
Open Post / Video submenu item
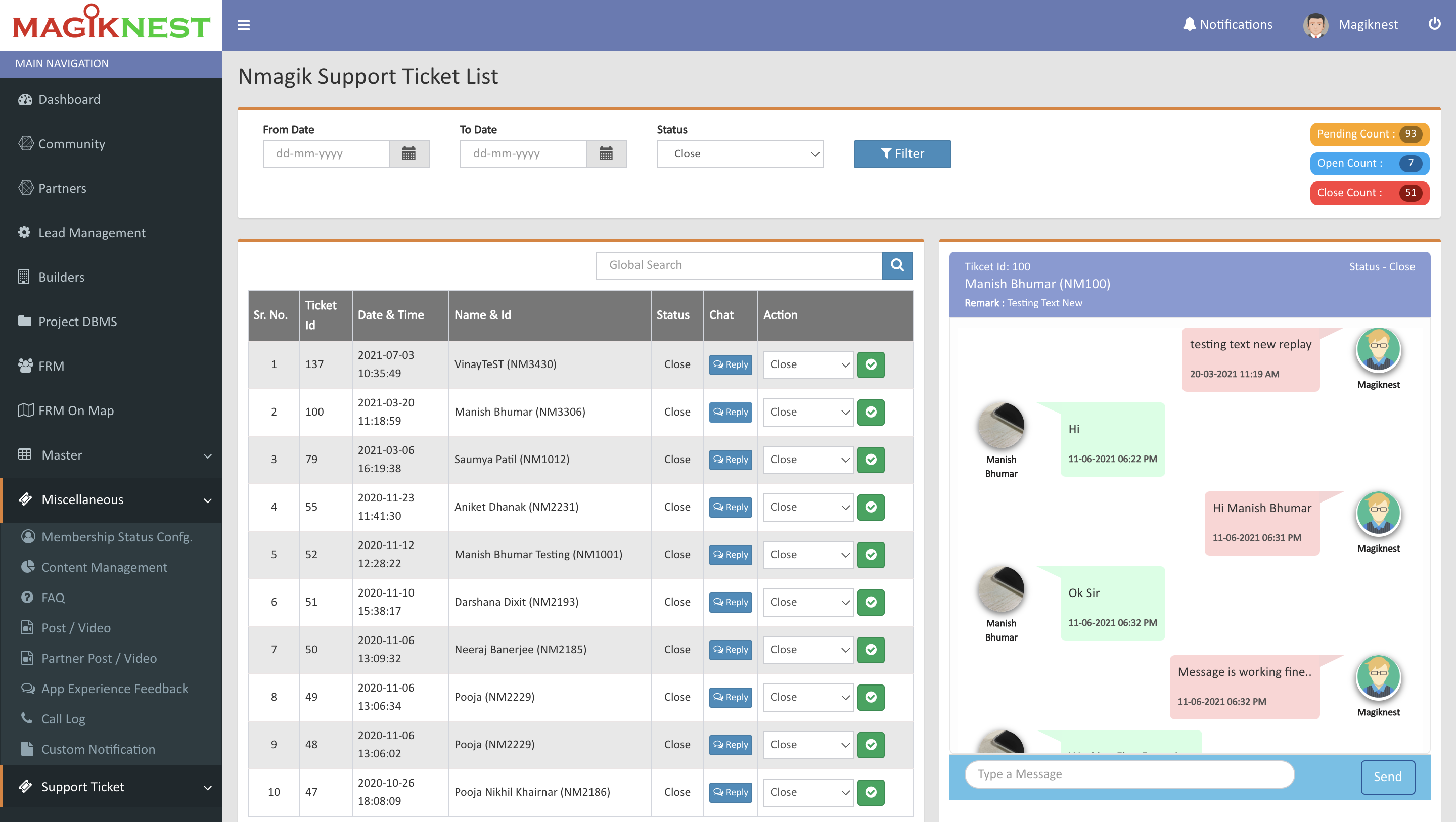point(111,627)
